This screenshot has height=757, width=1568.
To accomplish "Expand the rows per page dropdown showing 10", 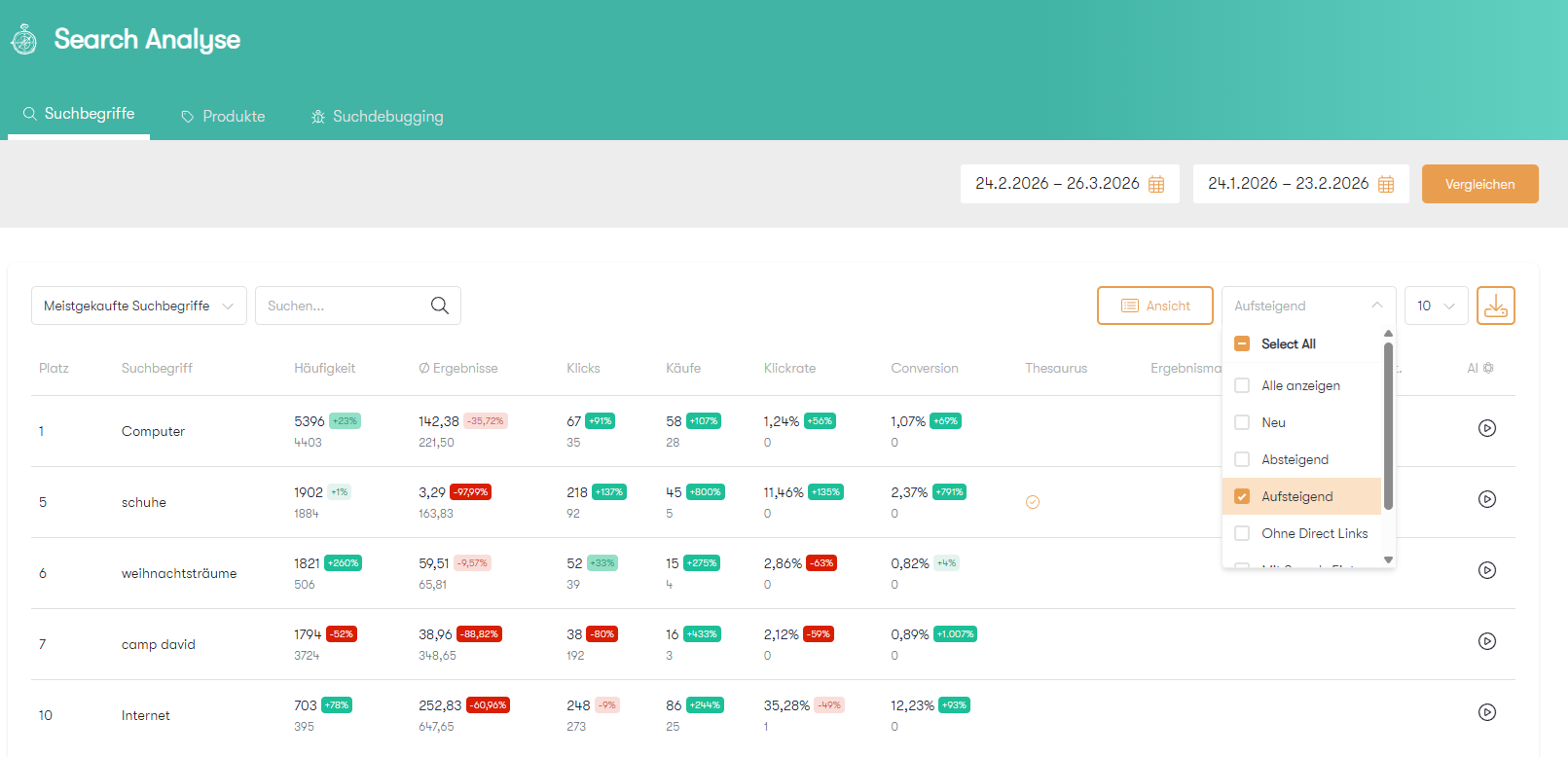I will 1436,306.
